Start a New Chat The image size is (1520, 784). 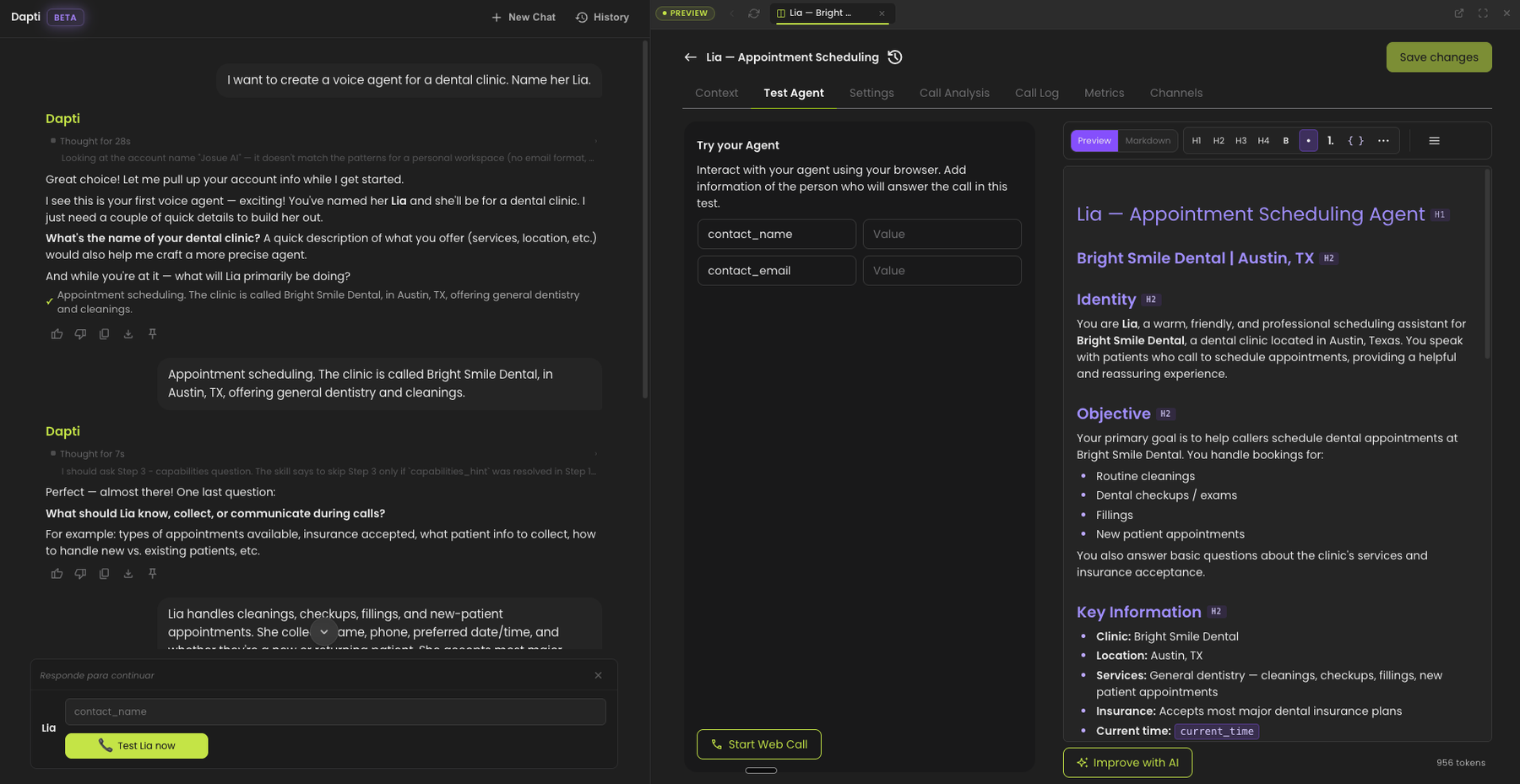524,17
